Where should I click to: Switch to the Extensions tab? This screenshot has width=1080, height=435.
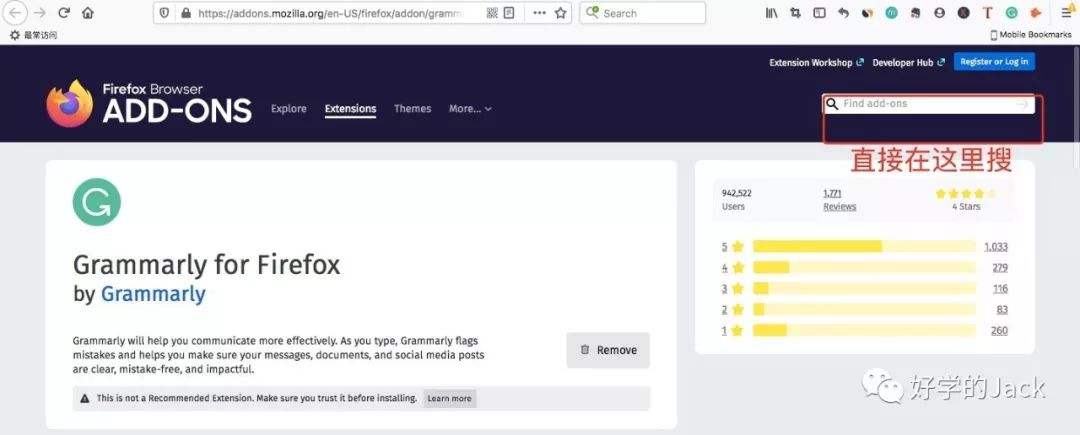point(350,109)
